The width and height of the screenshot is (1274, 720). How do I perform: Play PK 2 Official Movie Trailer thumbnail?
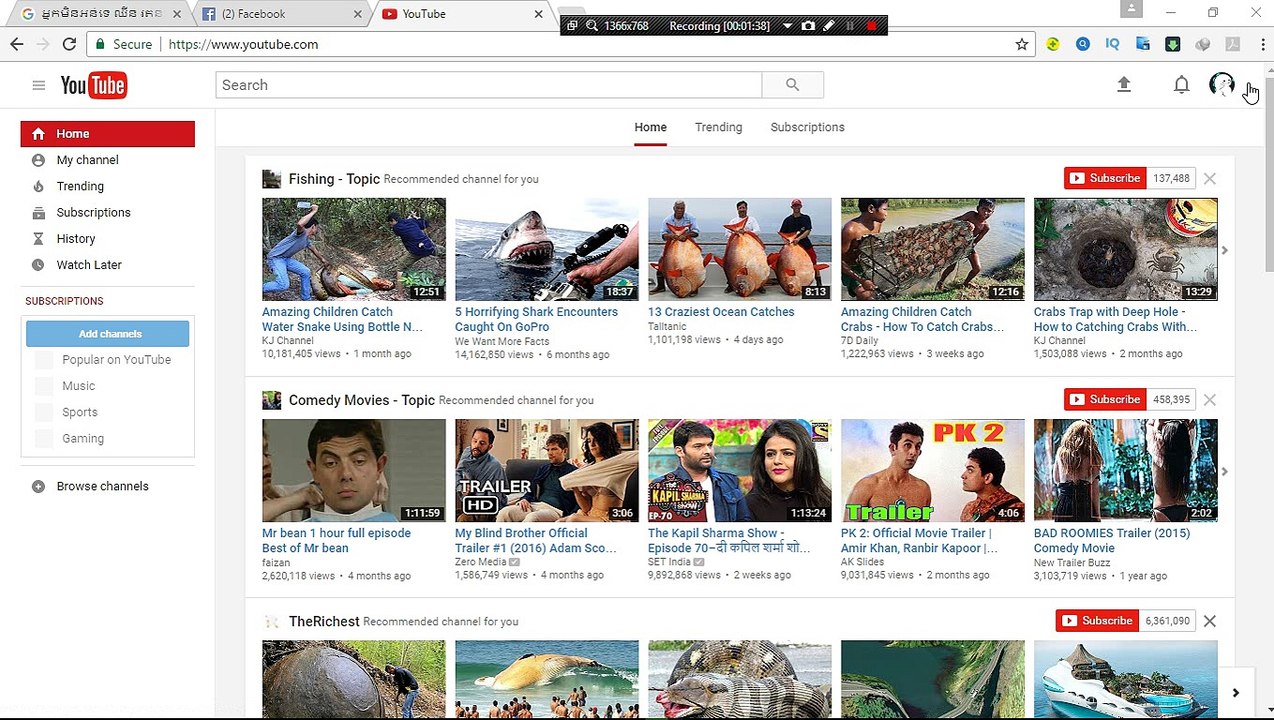(933, 470)
